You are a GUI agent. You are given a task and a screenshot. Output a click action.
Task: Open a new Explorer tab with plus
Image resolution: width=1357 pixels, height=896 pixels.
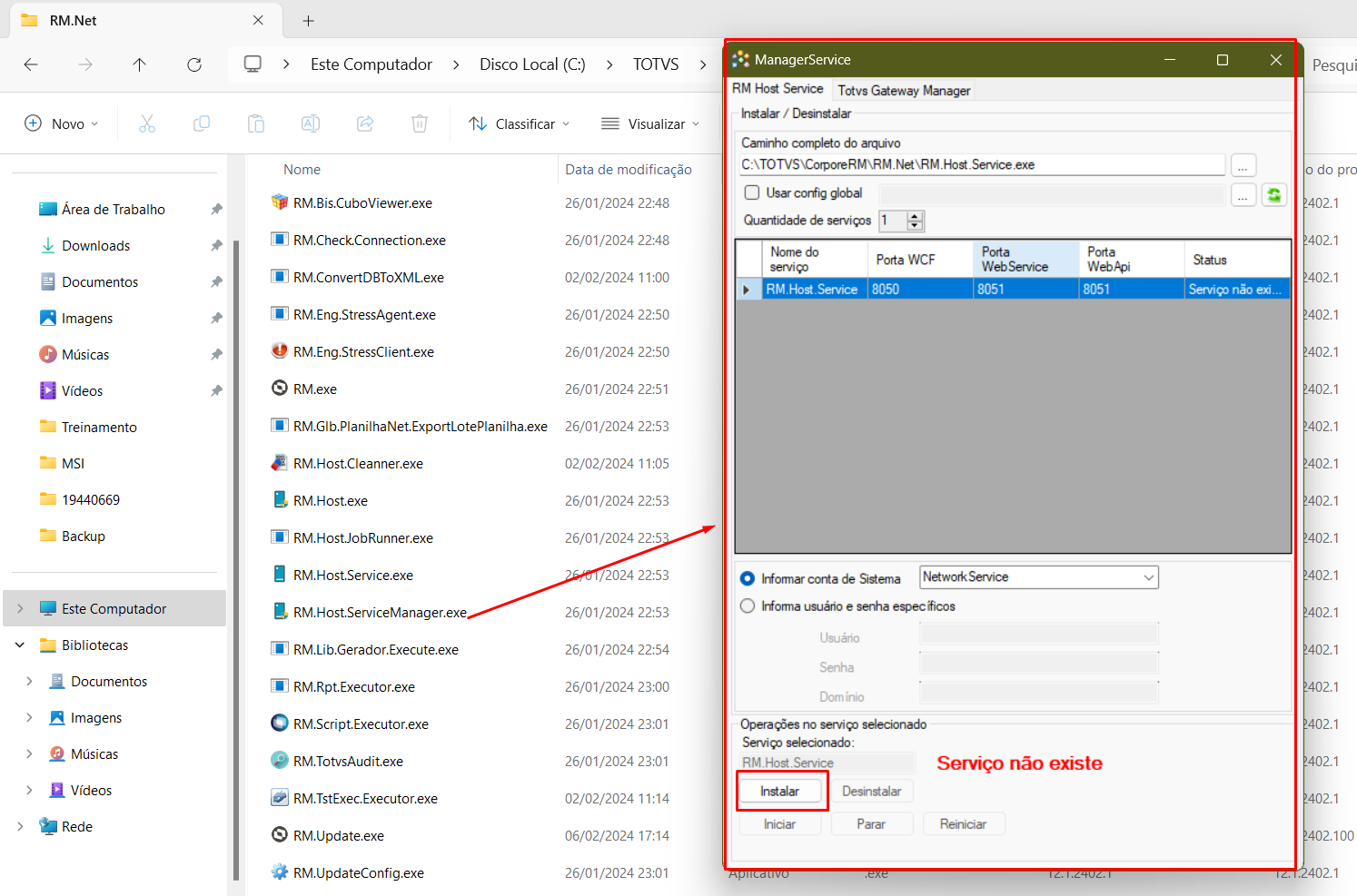click(309, 20)
